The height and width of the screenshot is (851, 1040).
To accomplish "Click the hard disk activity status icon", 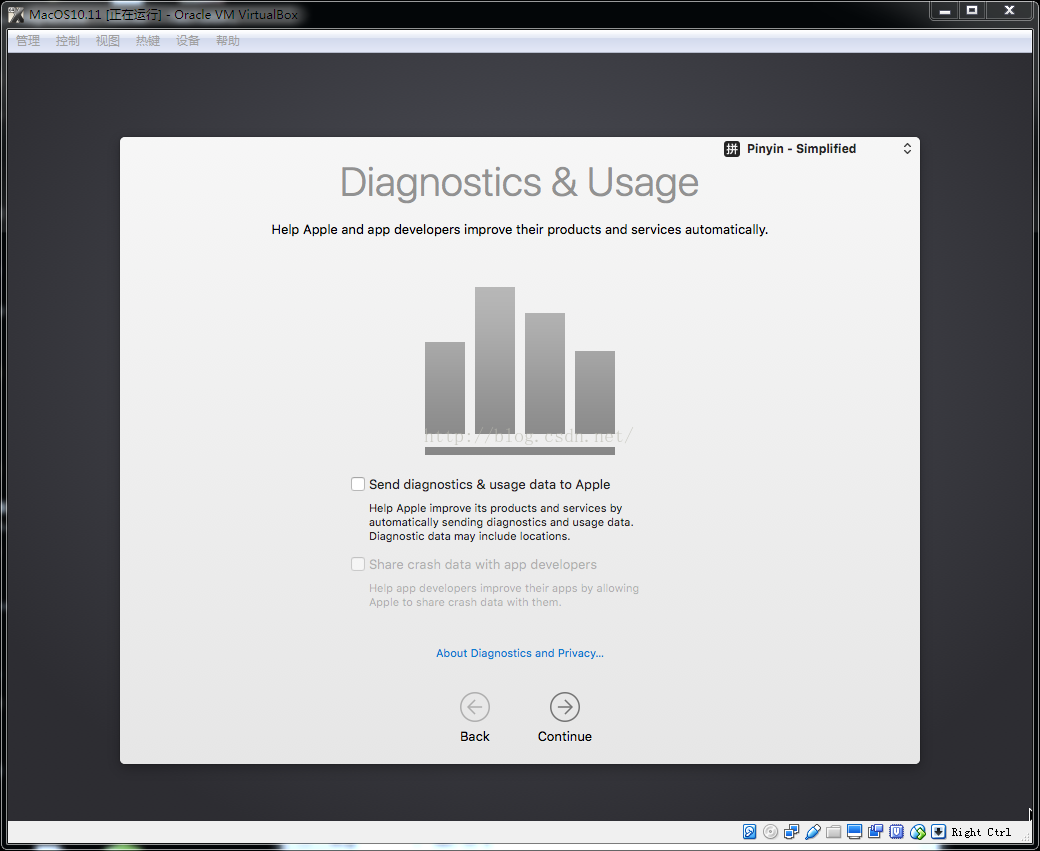I will coord(749,831).
